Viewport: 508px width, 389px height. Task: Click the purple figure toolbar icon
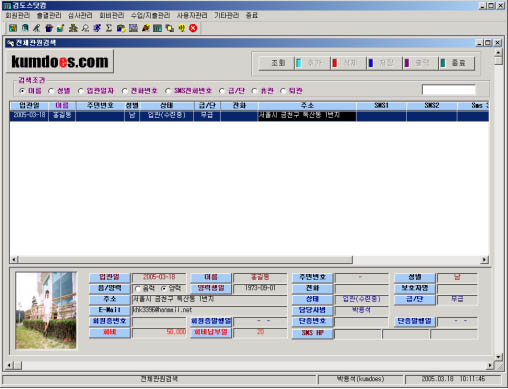[x=97, y=28]
